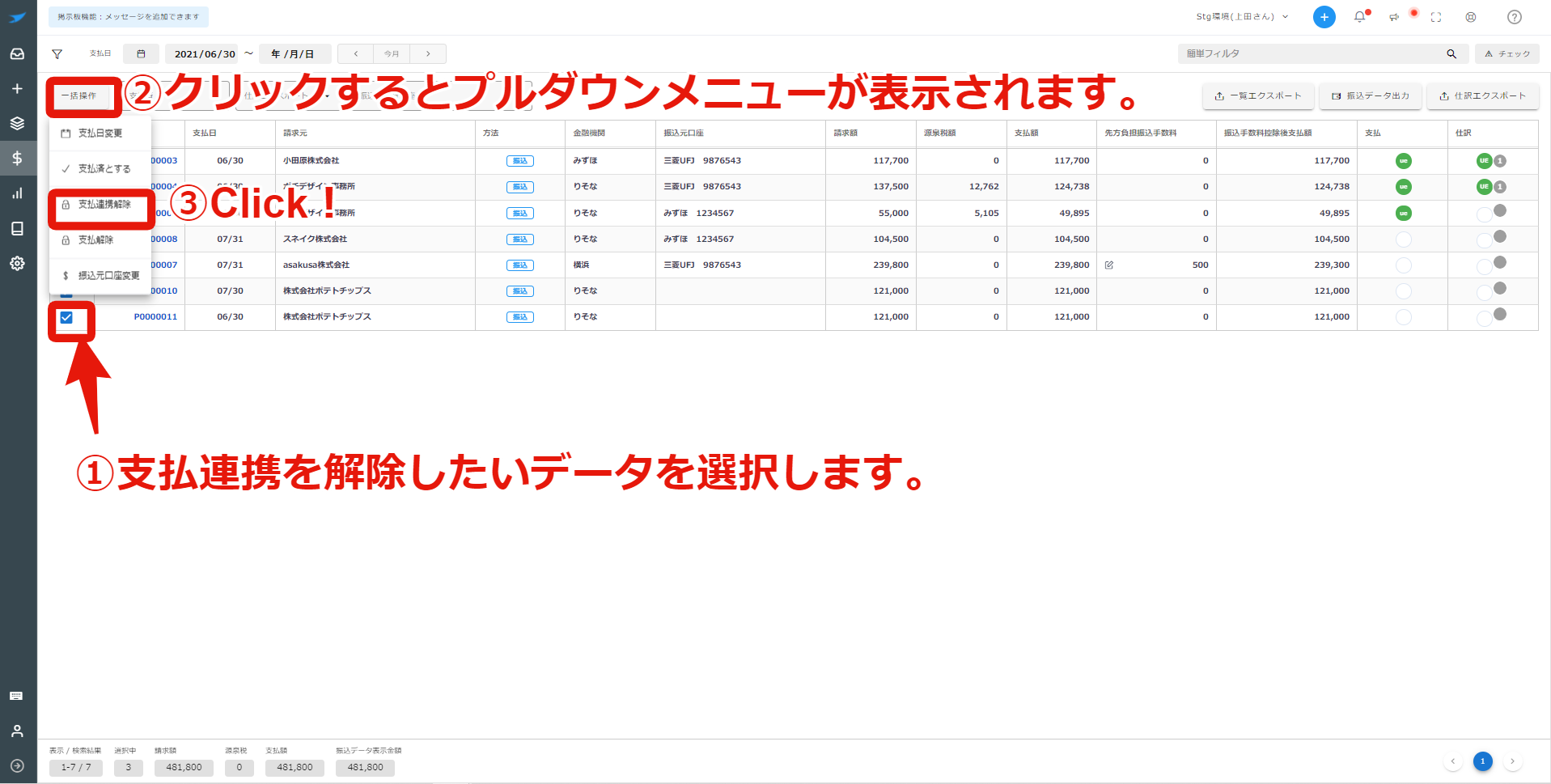Viewport: 1551px width, 784px height.
Task: Open the Stg環境 account dropdown
Action: (x=1242, y=17)
